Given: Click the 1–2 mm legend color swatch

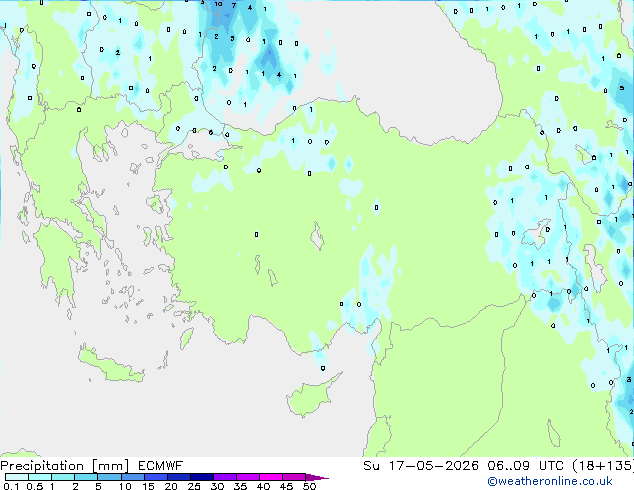Looking at the screenshot, I should pyautogui.click(x=63, y=477).
